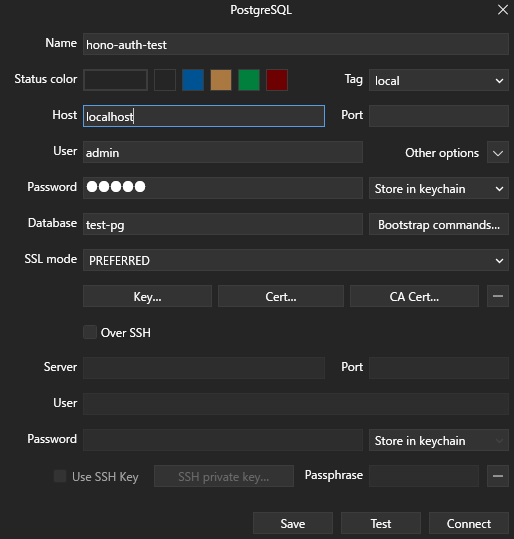Choose the dark red status color
Image resolution: width=514 pixels, height=539 pixels.
click(x=277, y=80)
